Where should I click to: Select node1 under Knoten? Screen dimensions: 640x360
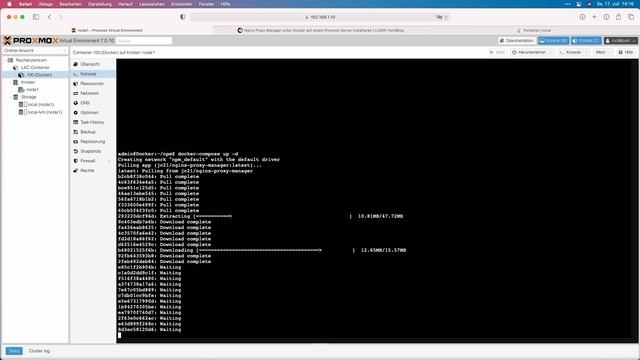[32, 89]
